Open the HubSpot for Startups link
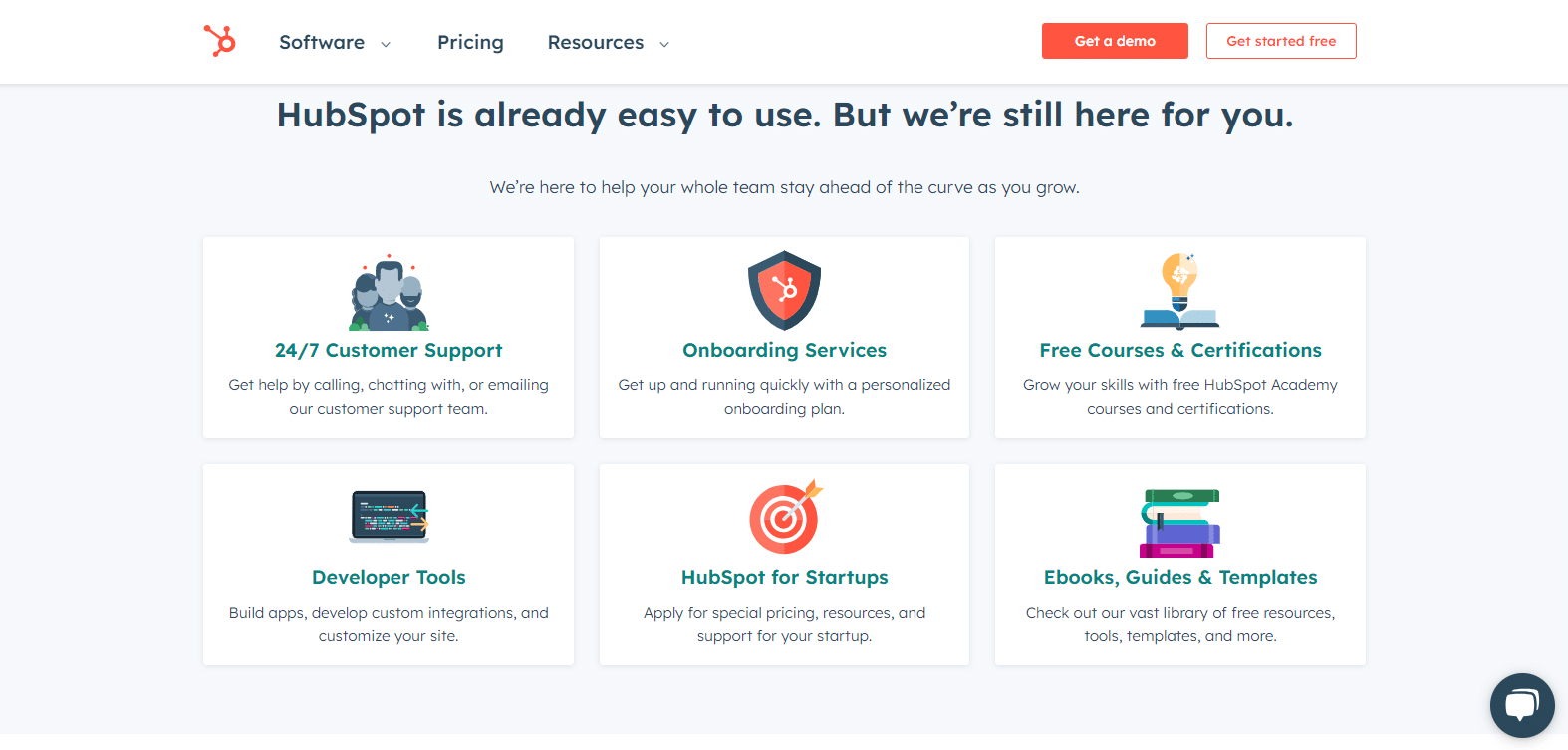Screen dimensions: 1568x750 pos(784,577)
